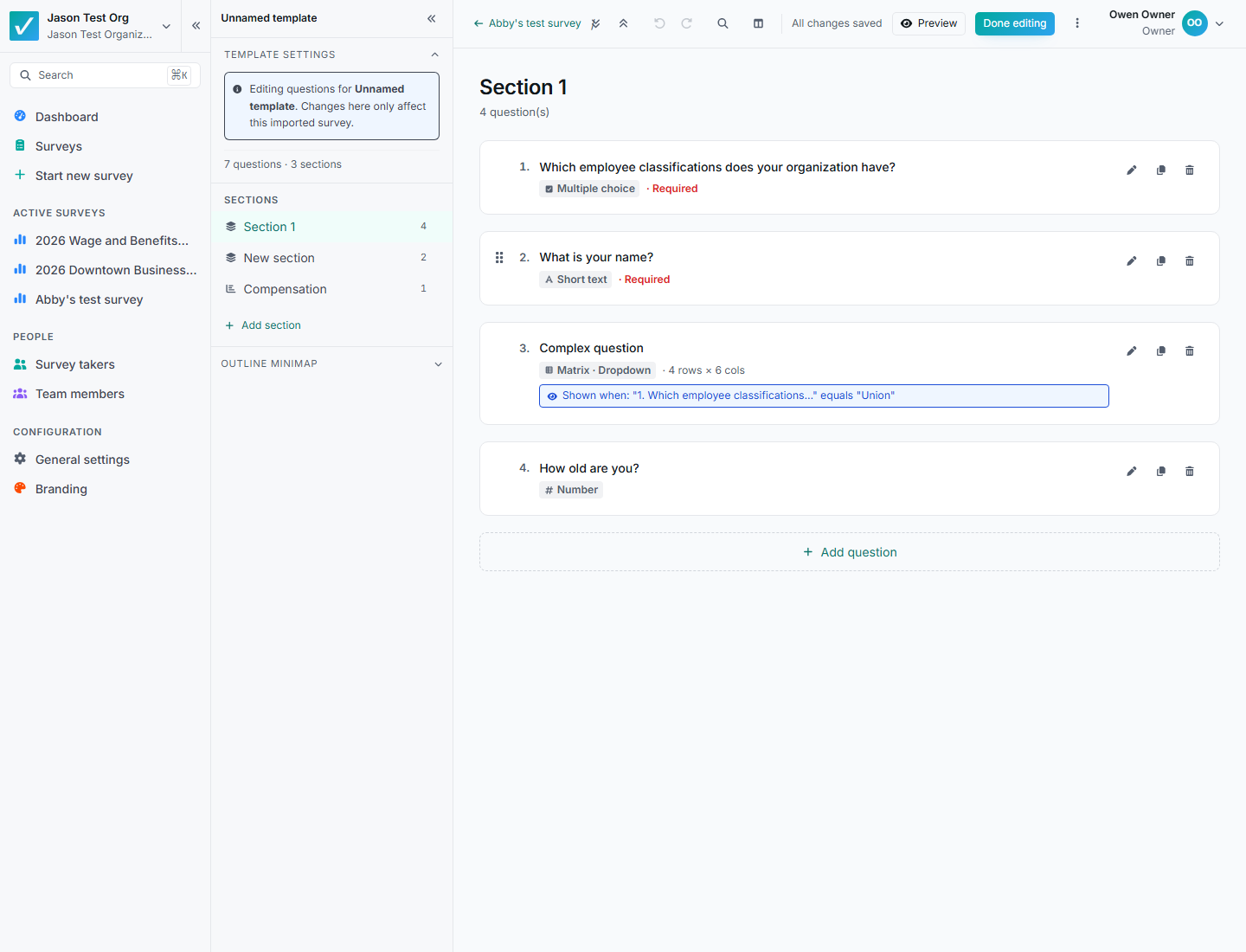Click the Unnamed template title

tap(269, 18)
